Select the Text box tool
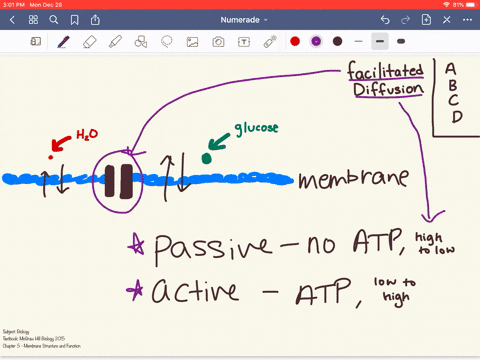The image size is (480, 360). pyautogui.click(x=244, y=42)
